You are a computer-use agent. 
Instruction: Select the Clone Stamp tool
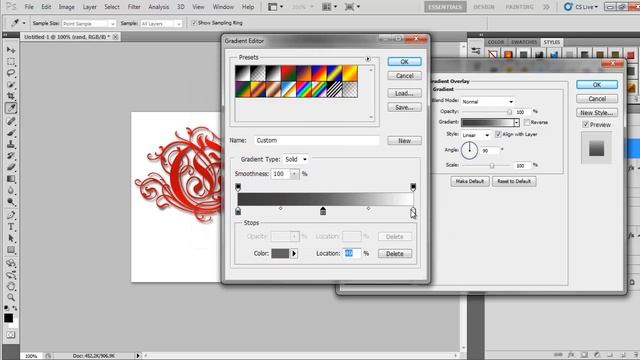click(11, 144)
